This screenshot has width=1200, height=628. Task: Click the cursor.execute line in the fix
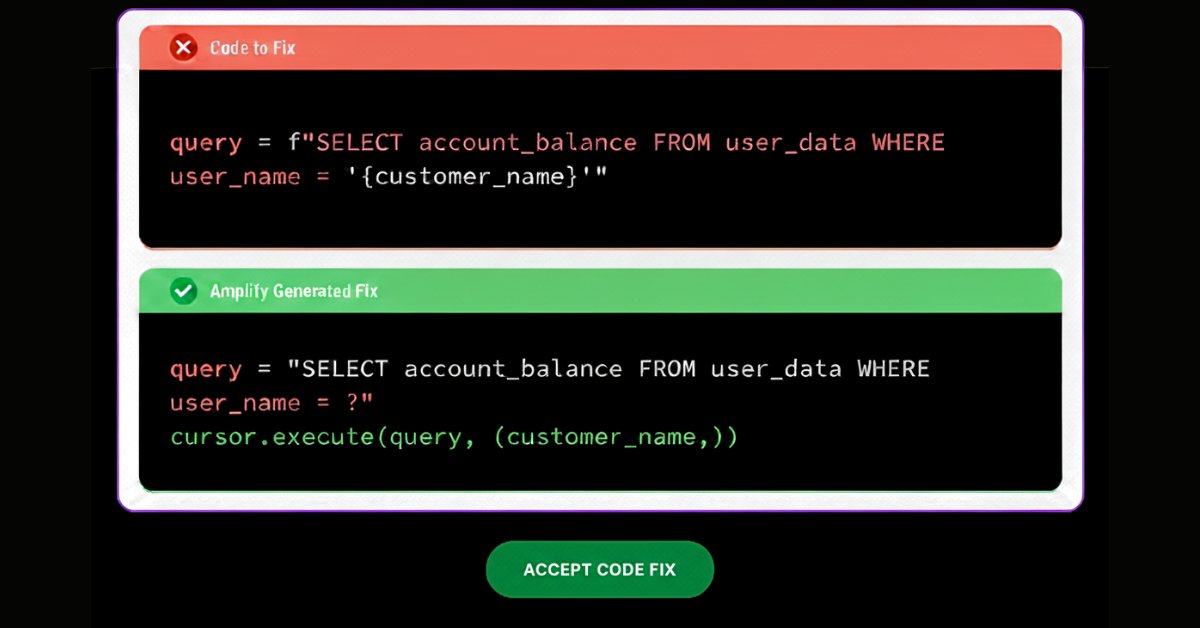click(x=454, y=437)
